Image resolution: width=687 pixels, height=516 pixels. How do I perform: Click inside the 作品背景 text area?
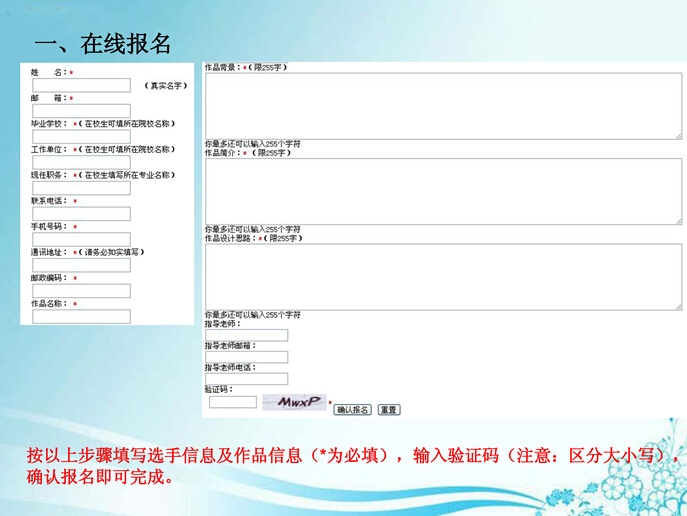(x=443, y=106)
